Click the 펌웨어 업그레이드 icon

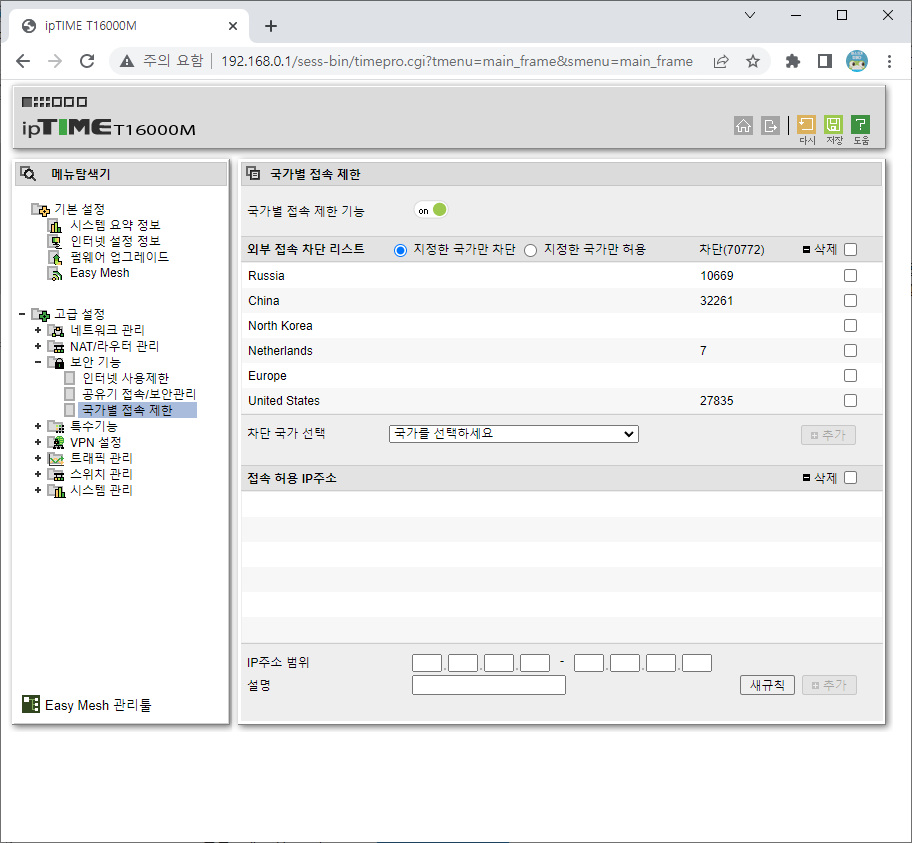pyautogui.click(x=55, y=257)
